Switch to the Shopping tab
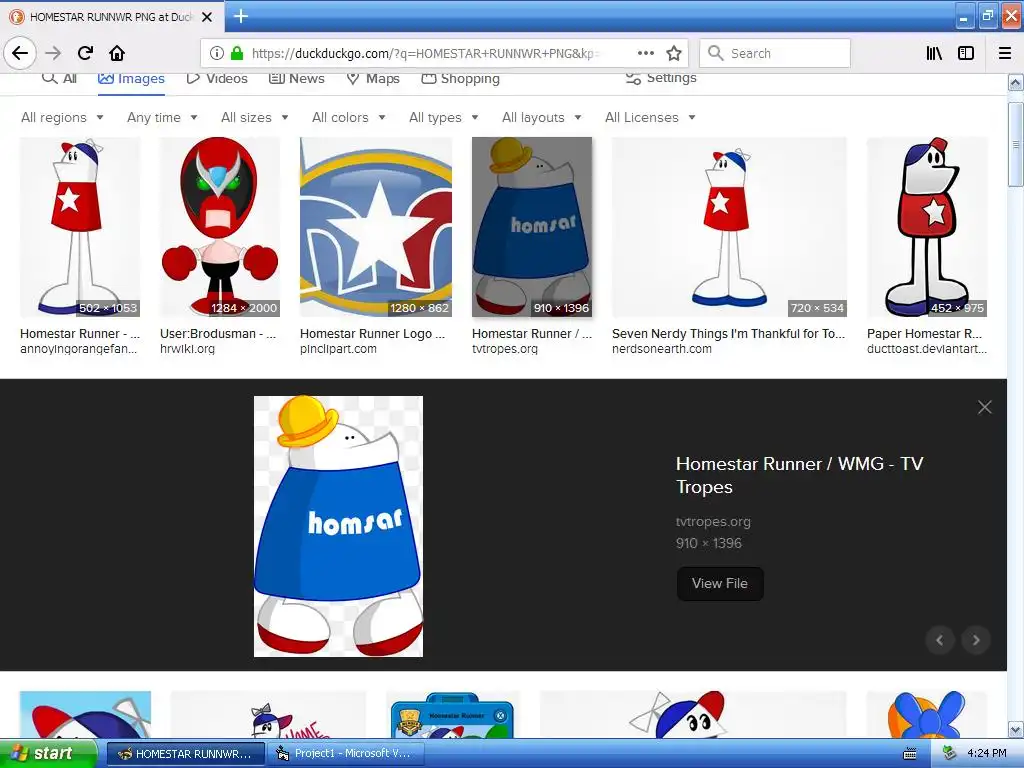 tap(460, 78)
